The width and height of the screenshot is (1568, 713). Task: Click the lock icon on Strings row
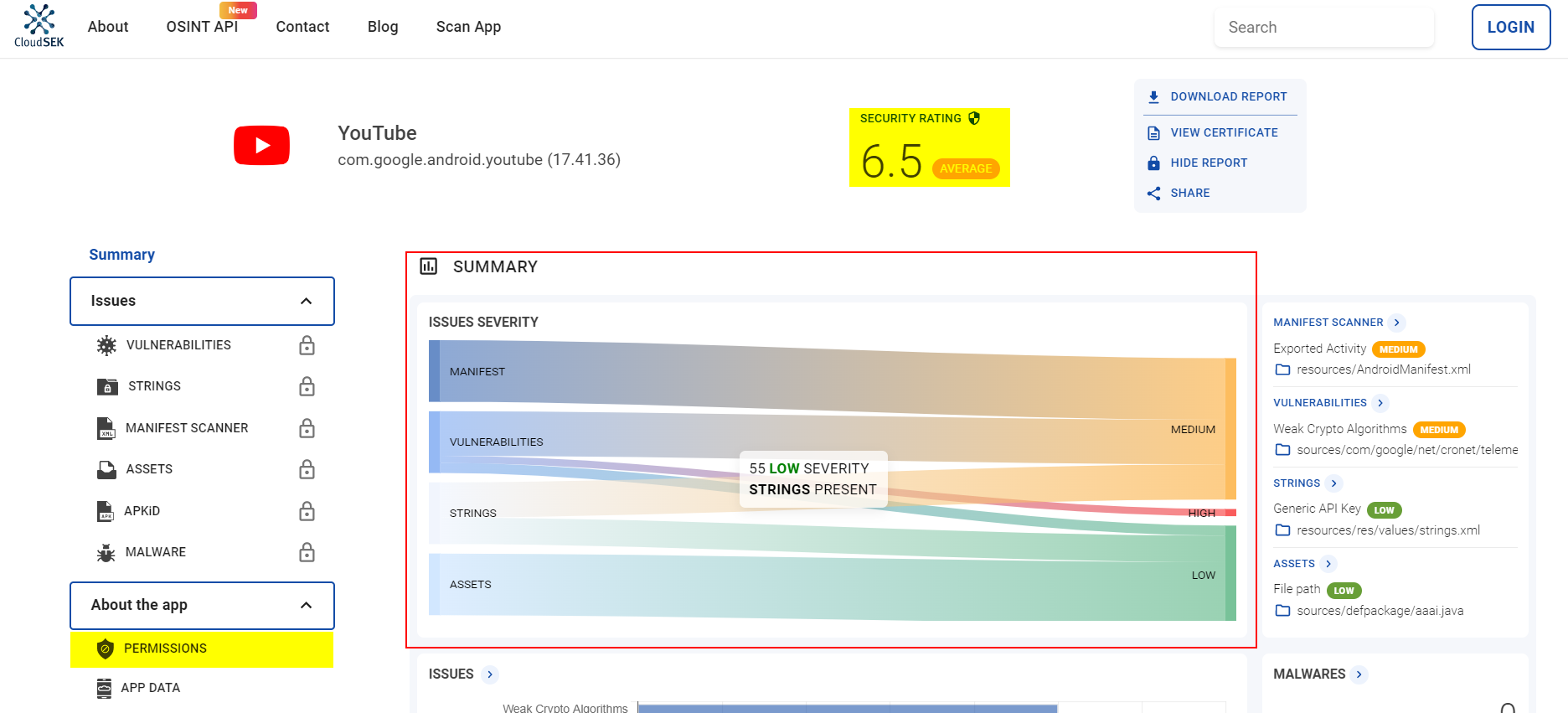[307, 386]
